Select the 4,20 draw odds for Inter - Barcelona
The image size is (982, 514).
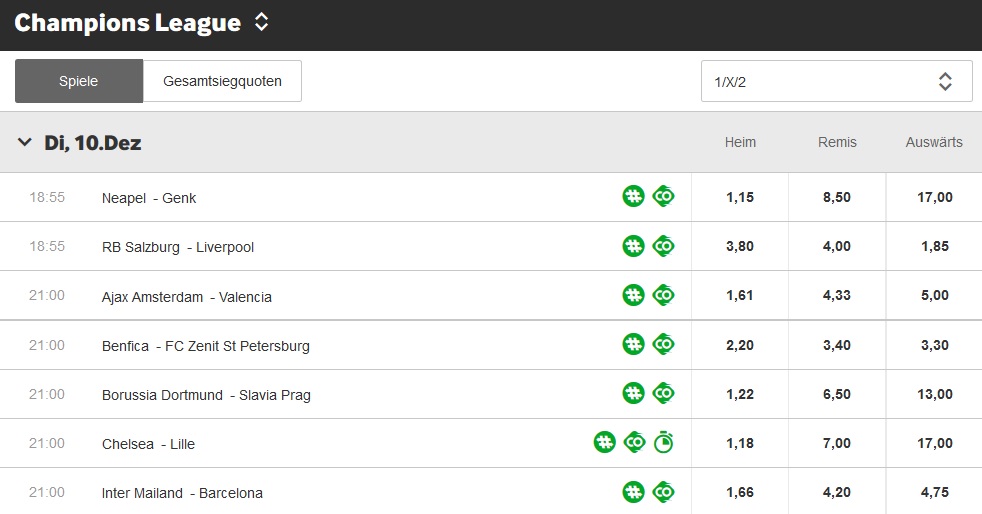pyautogui.click(x=837, y=492)
